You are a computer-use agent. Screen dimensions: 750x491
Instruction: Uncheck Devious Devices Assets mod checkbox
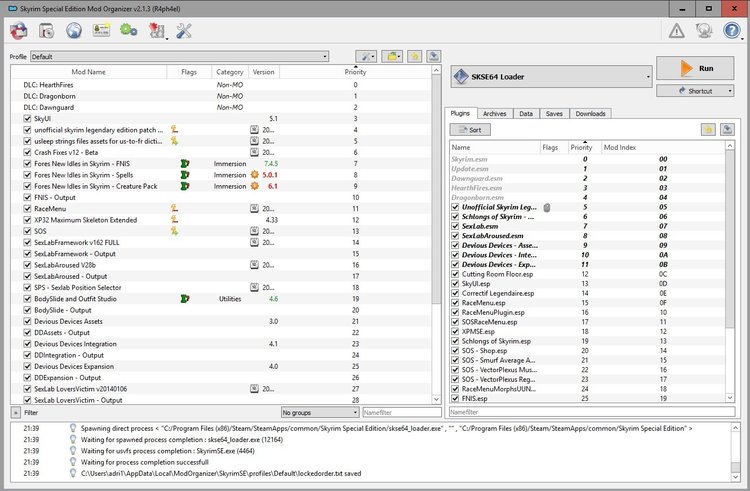pos(27,321)
